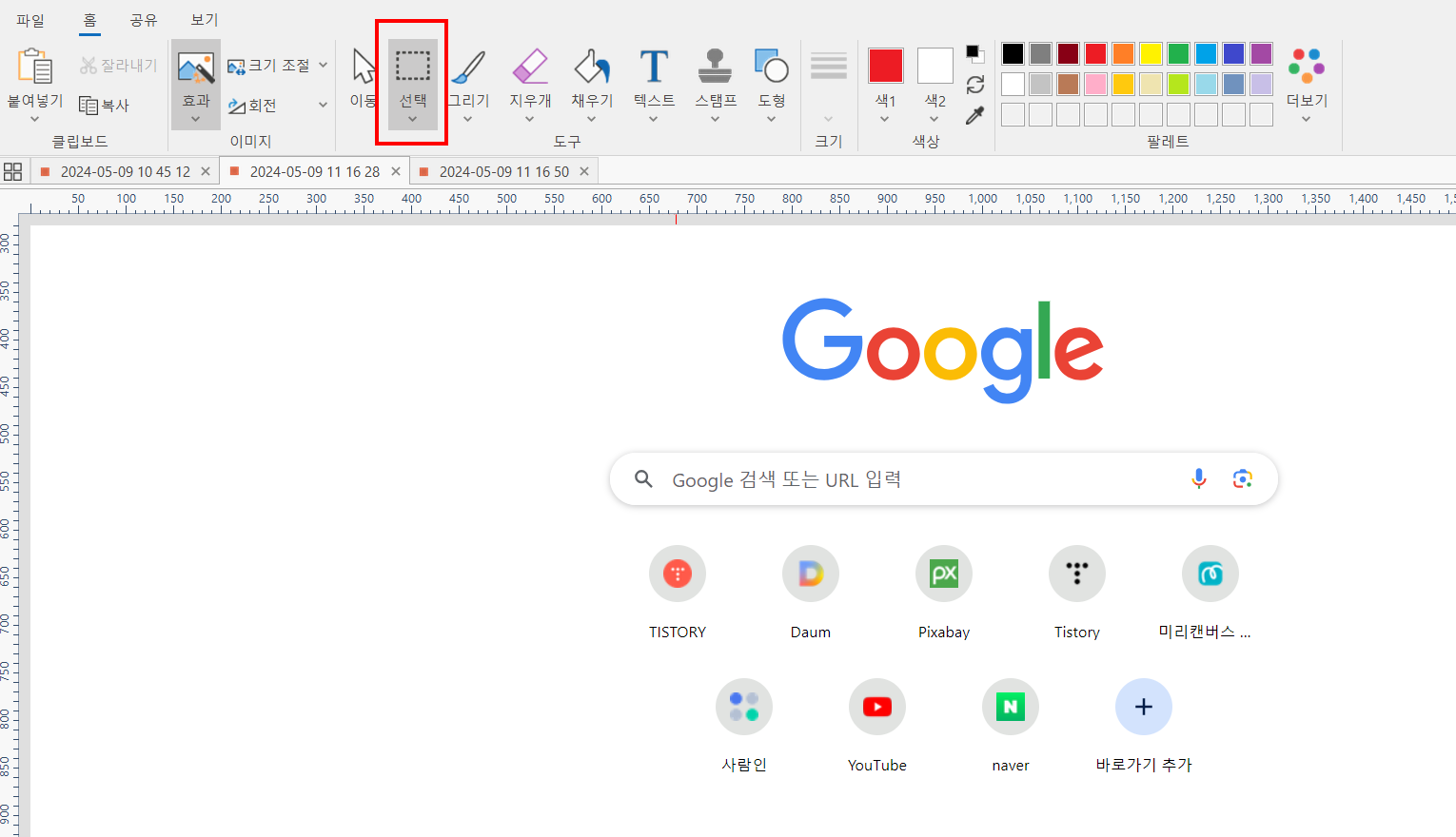Select the Draw (그리기) brush tool
The image size is (1456, 837).
(x=468, y=67)
